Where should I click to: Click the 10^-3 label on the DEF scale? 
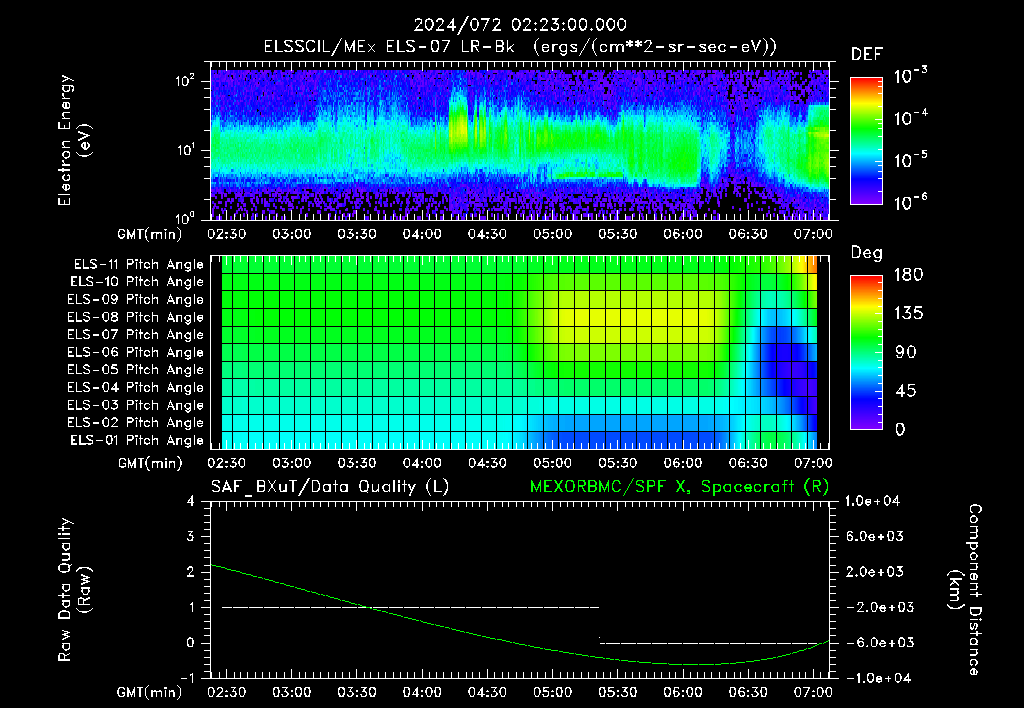pos(910,76)
